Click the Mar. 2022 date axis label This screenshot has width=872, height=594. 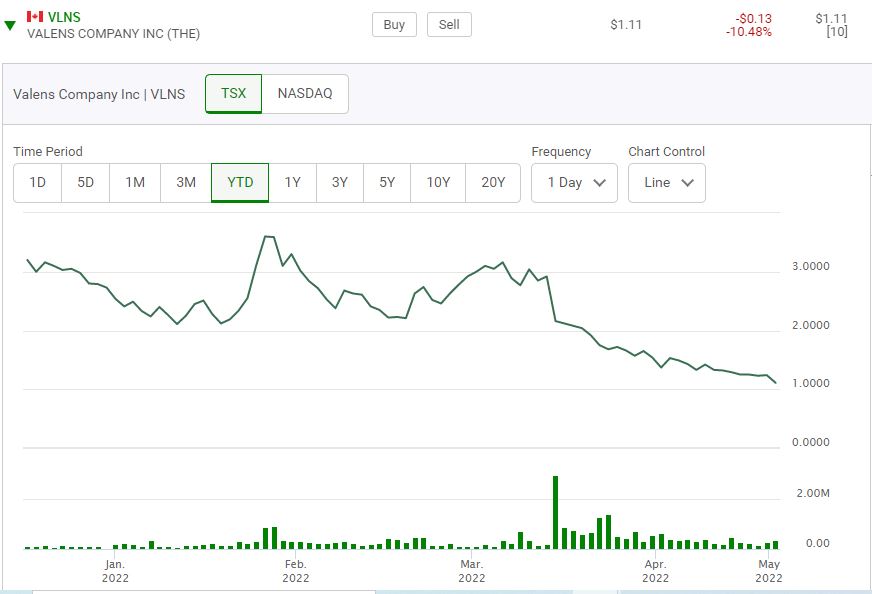click(x=472, y=571)
